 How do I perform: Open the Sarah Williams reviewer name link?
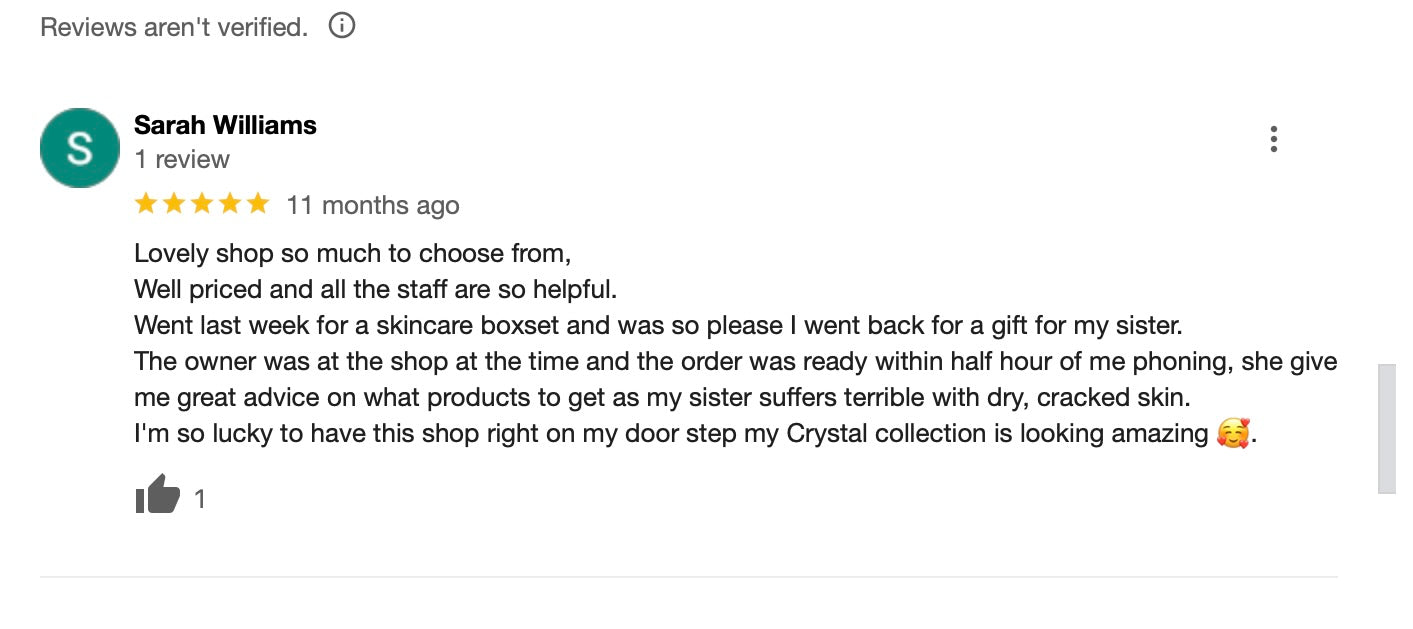pyautogui.click(x=225, y=125)
